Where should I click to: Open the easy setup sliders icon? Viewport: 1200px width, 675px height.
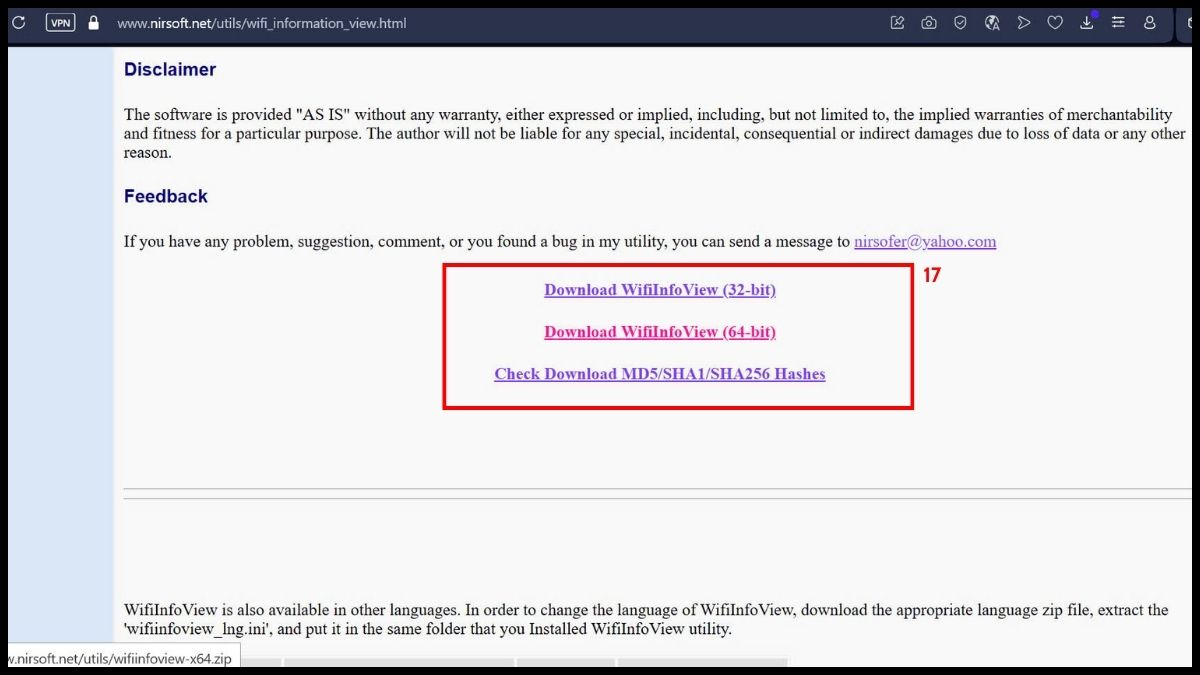pos(1118,23)
